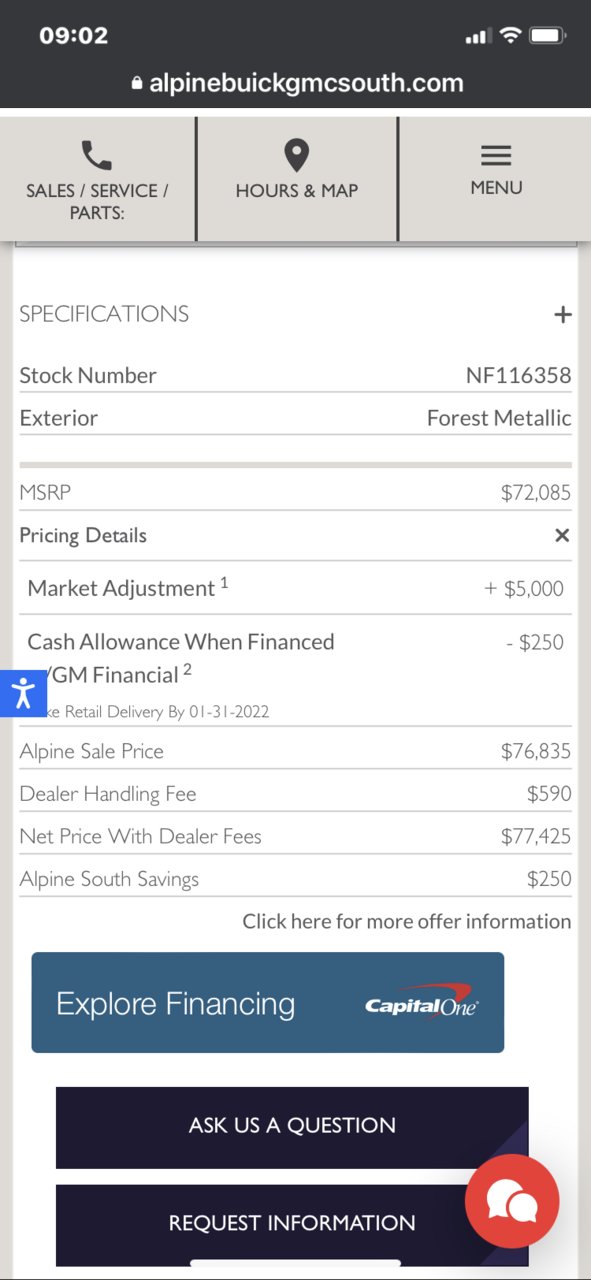
Task: Open the accessibility options icon
Action: [x=23, y=693]
